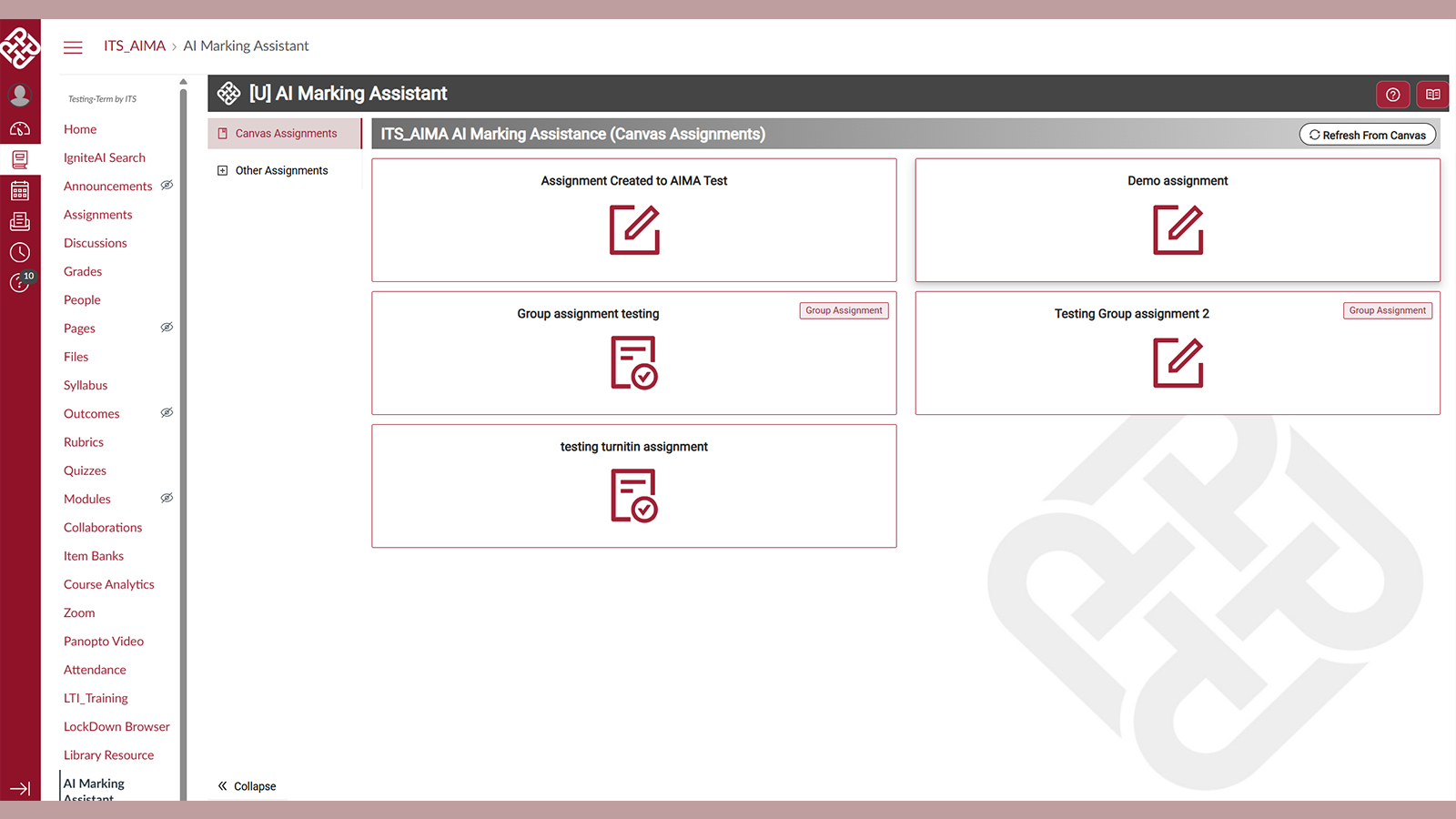1456x819 pixels.
Task: Open Attendance in course menu
Action: click(x=95, y=670)
